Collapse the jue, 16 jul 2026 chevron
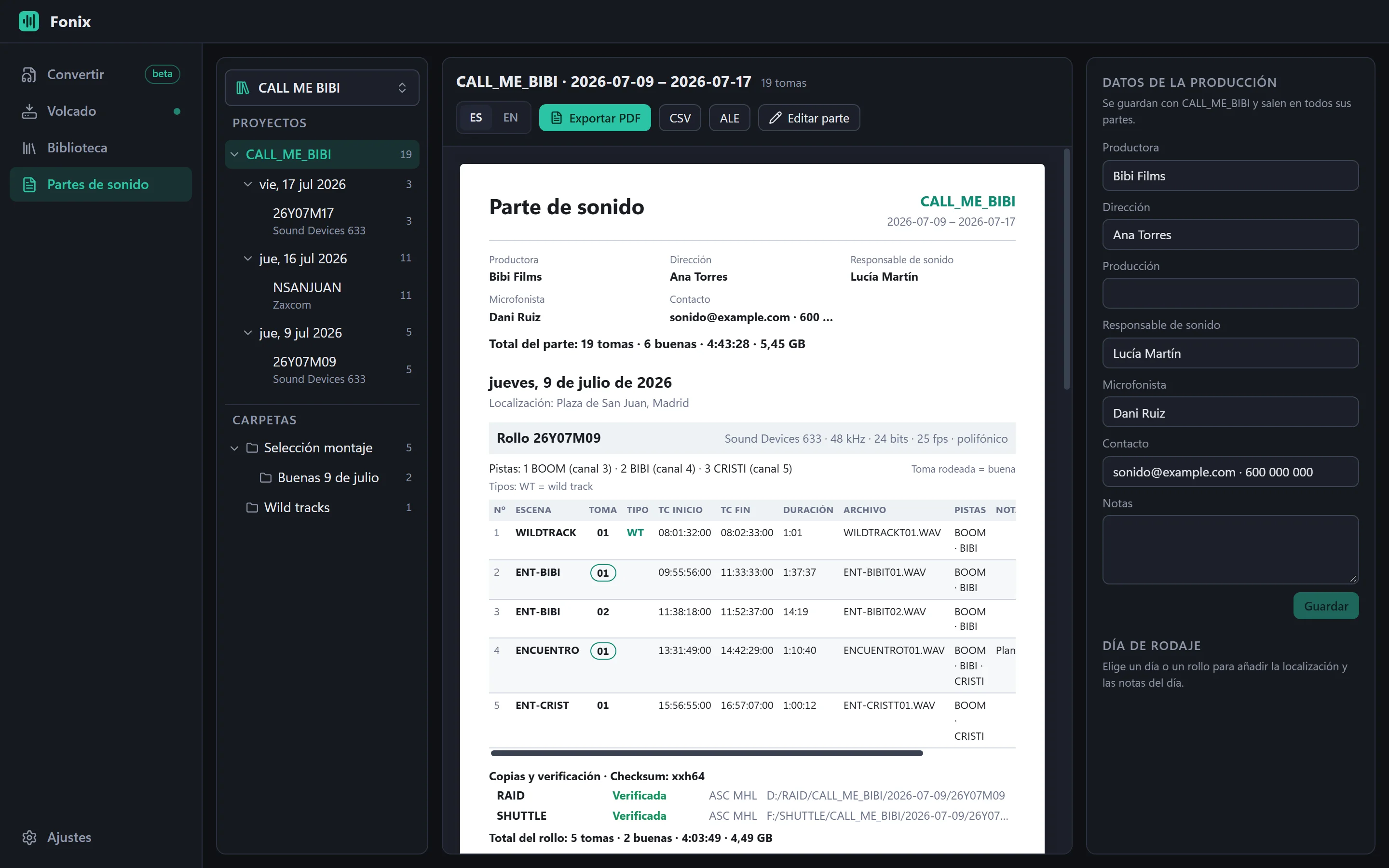The height and width of the screenshot is (868, 1389). (248, 259)
